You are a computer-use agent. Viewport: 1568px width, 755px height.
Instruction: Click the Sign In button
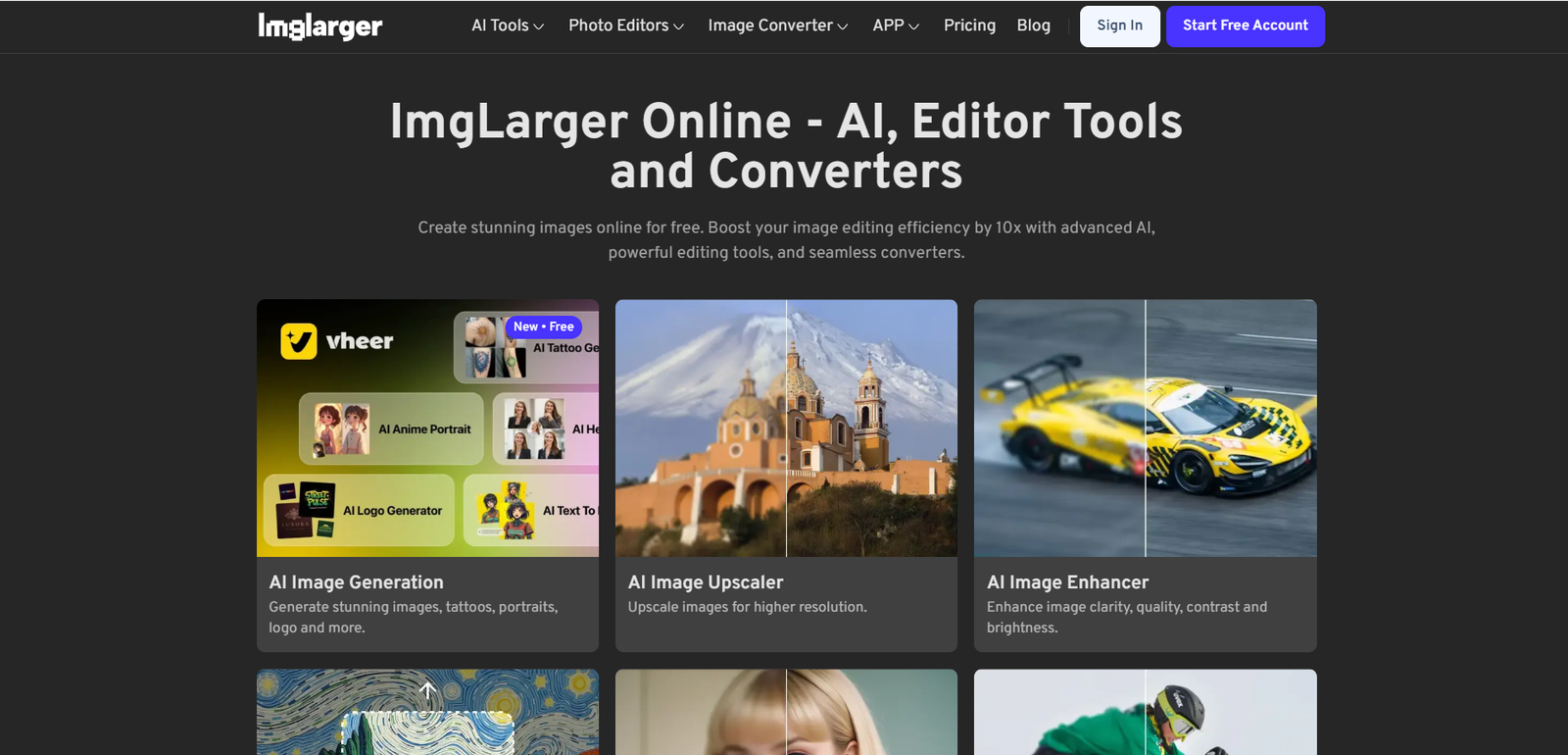tap(1119, 26)
